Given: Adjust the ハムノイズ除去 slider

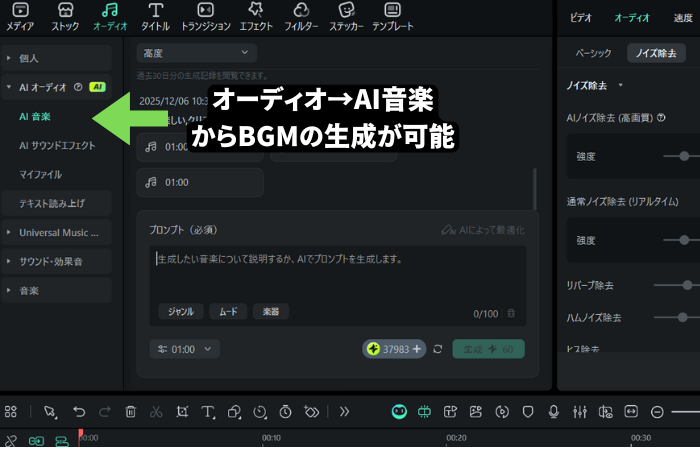Looking at the screenshot, I should tap(682, 317).
